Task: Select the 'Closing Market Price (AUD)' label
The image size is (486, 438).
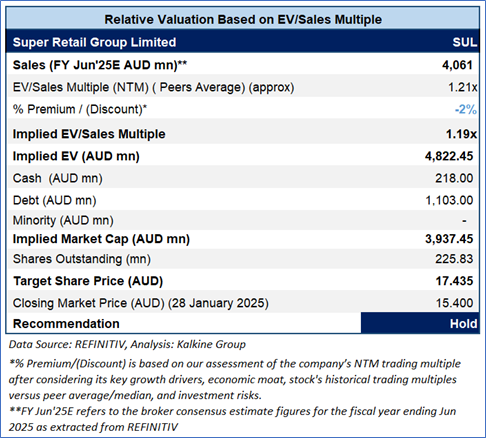Action: pos(140,303)
